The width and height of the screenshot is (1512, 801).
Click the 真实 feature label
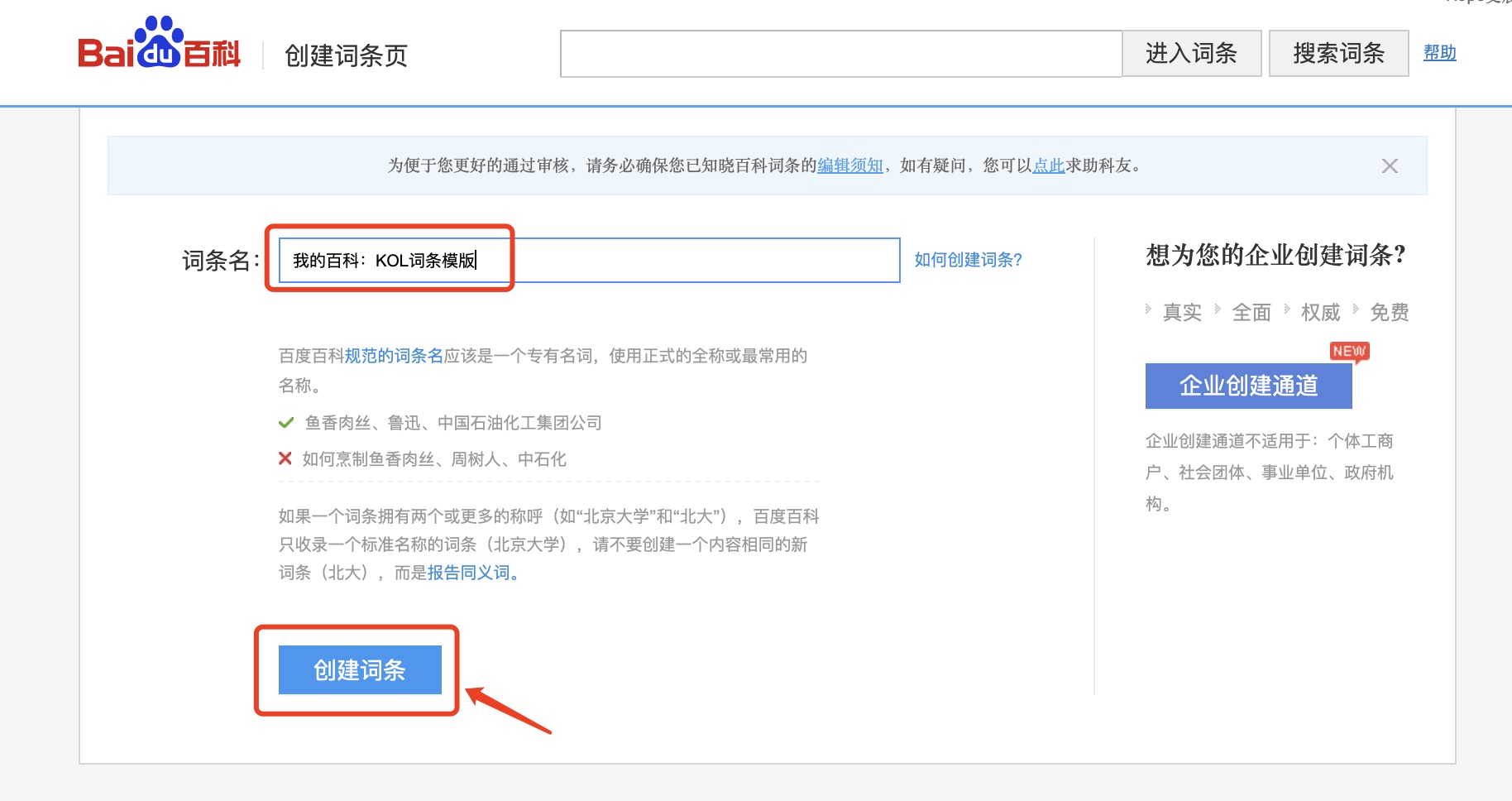tap(1182, 312)
